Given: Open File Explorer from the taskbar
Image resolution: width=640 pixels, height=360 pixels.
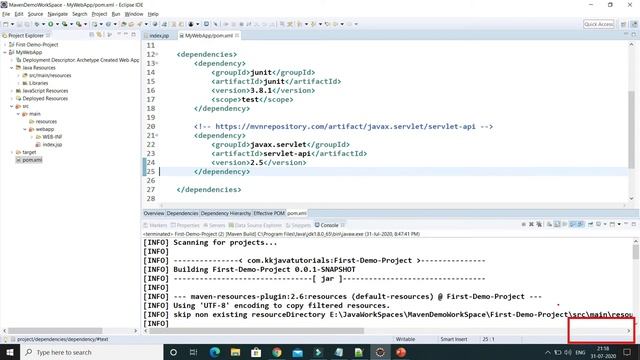Looking at the screenshot, I should (x=236, y=352).
